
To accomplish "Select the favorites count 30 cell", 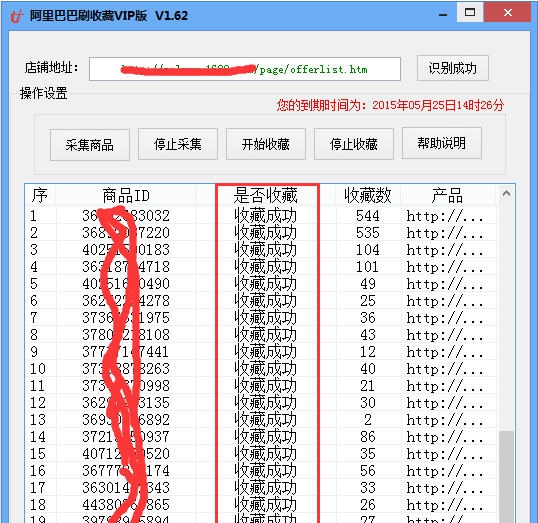I will tap(367, 403).
